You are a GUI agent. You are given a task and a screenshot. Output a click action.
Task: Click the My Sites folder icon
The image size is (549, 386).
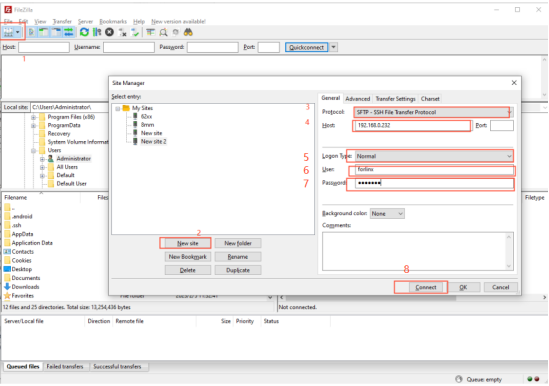[x=126, y=108]
